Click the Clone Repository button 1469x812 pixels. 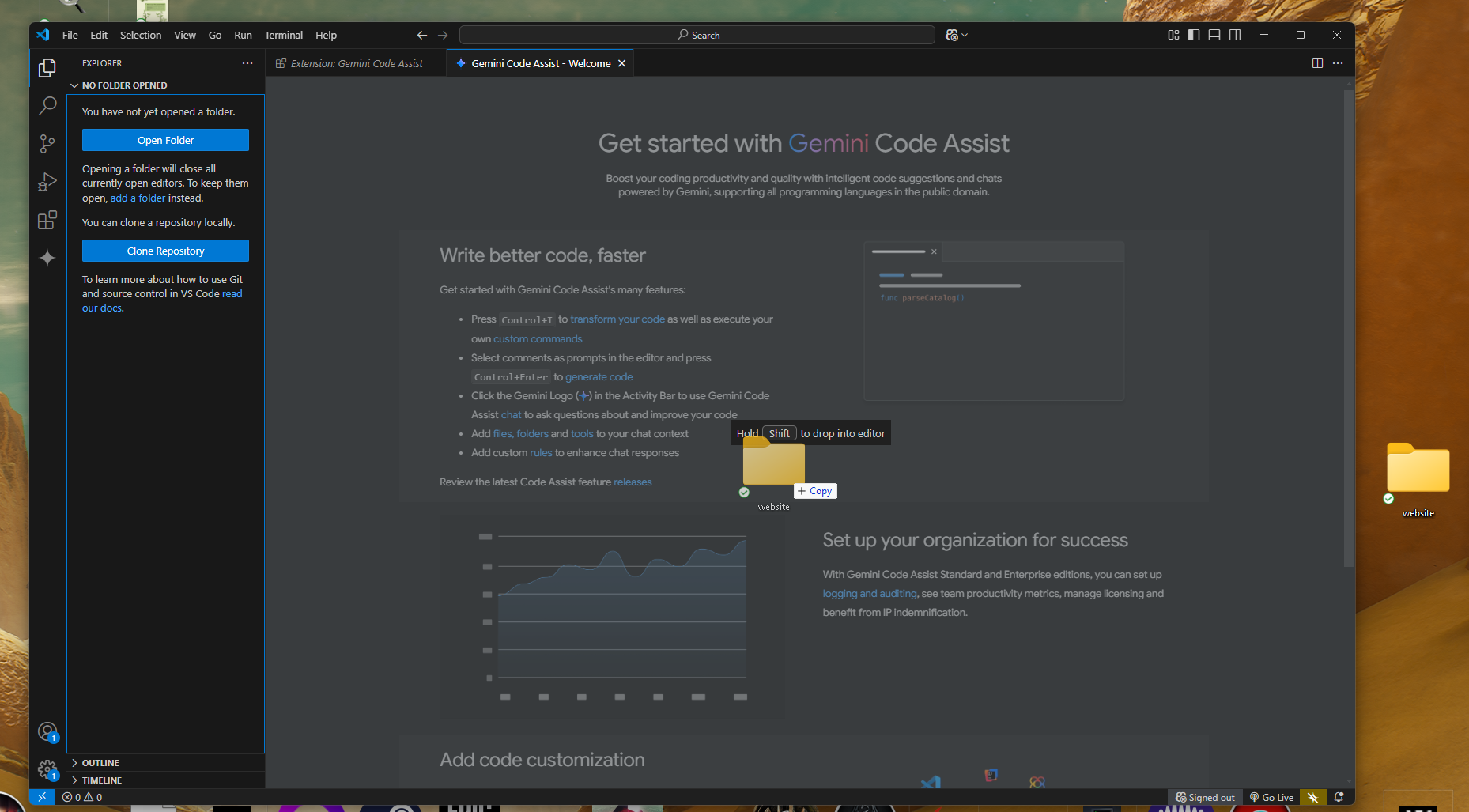click(165, 251)
